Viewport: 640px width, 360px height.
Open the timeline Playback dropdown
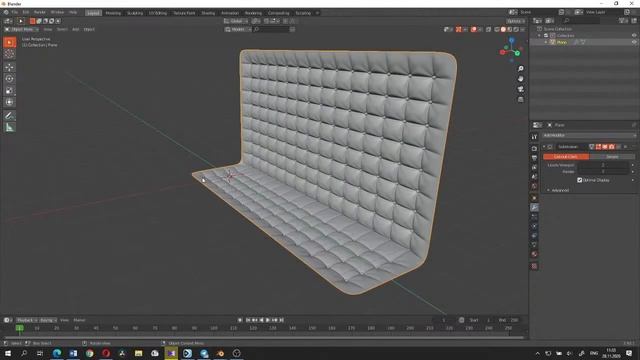(x=27, y=320)
